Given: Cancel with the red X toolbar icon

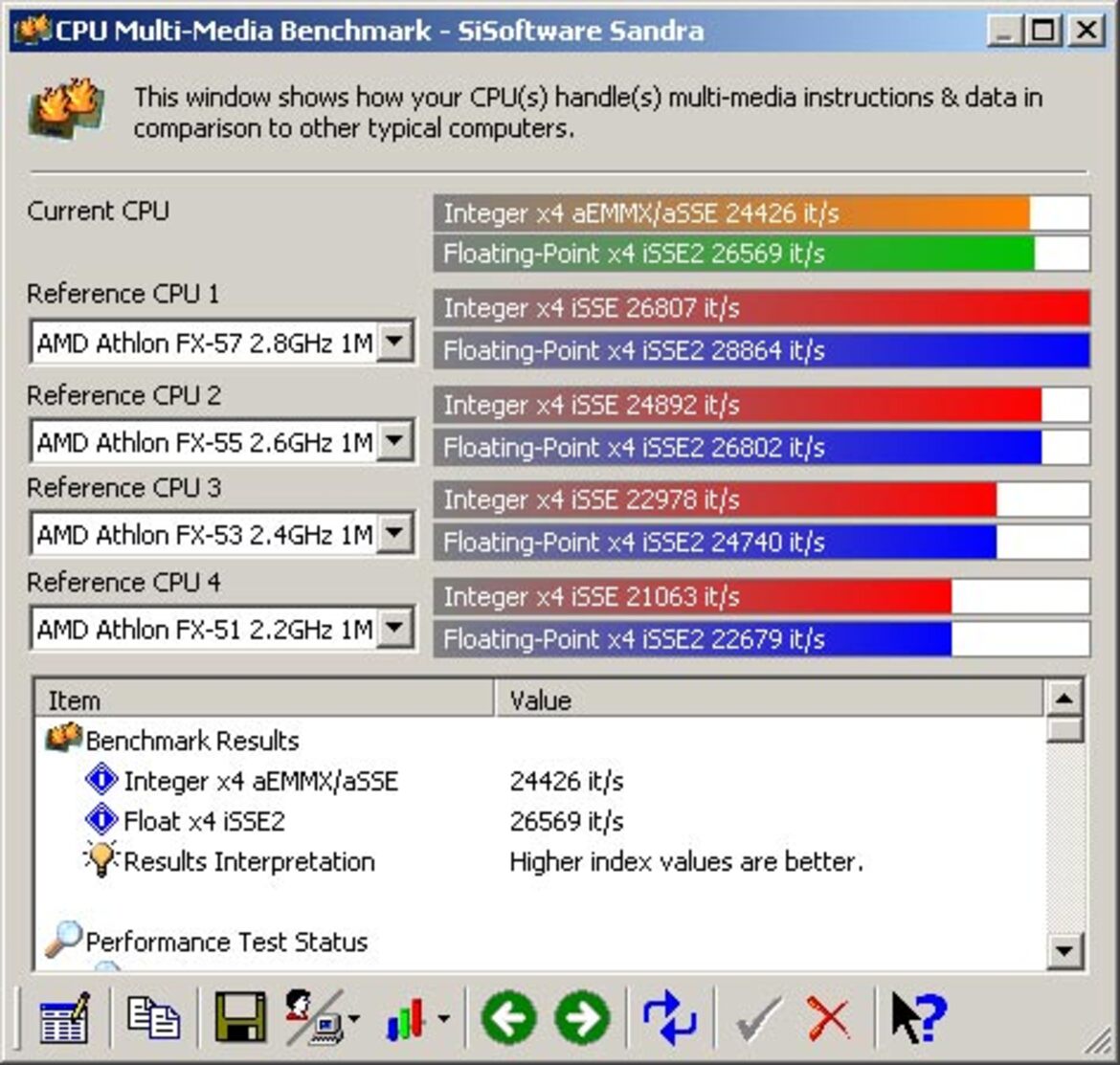Looking at the screenshot, I should coord(829,1019).
